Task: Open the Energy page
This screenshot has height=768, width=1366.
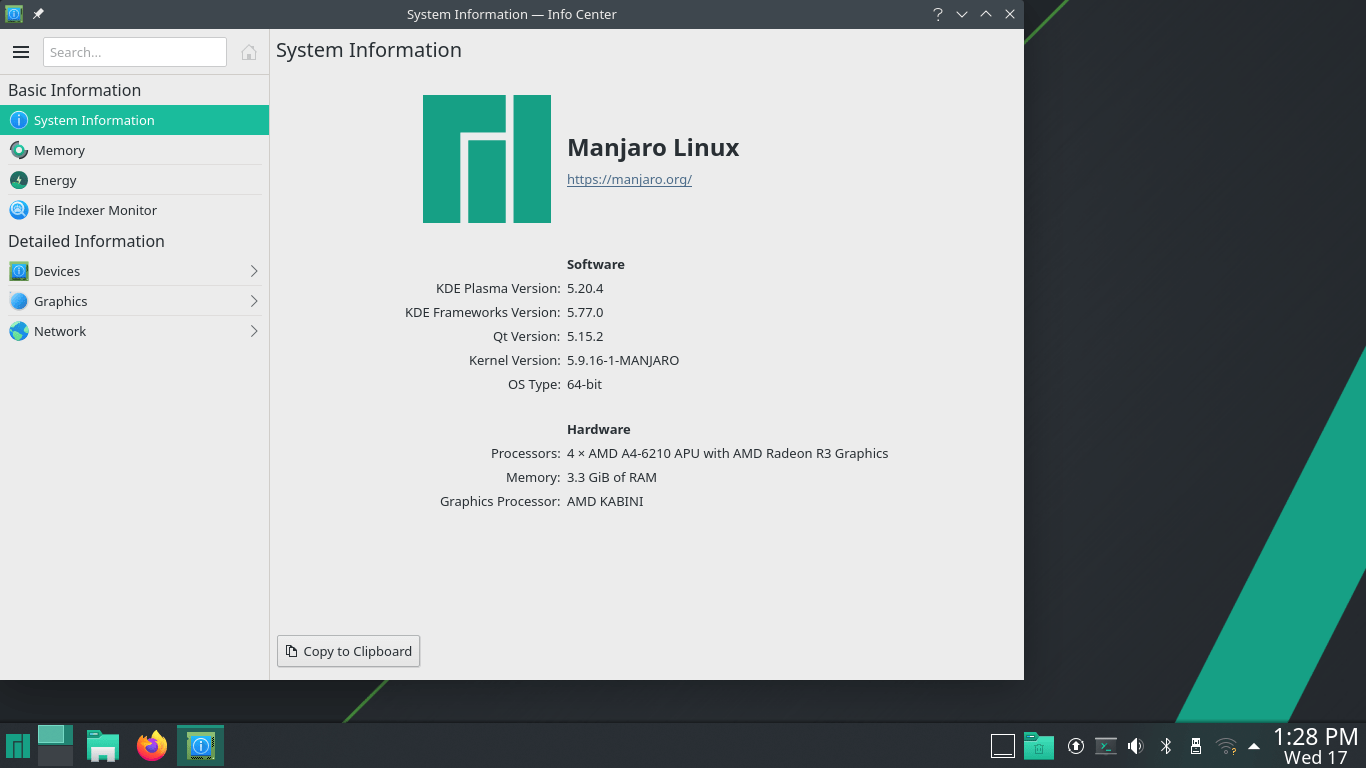Action: (134, 180)
